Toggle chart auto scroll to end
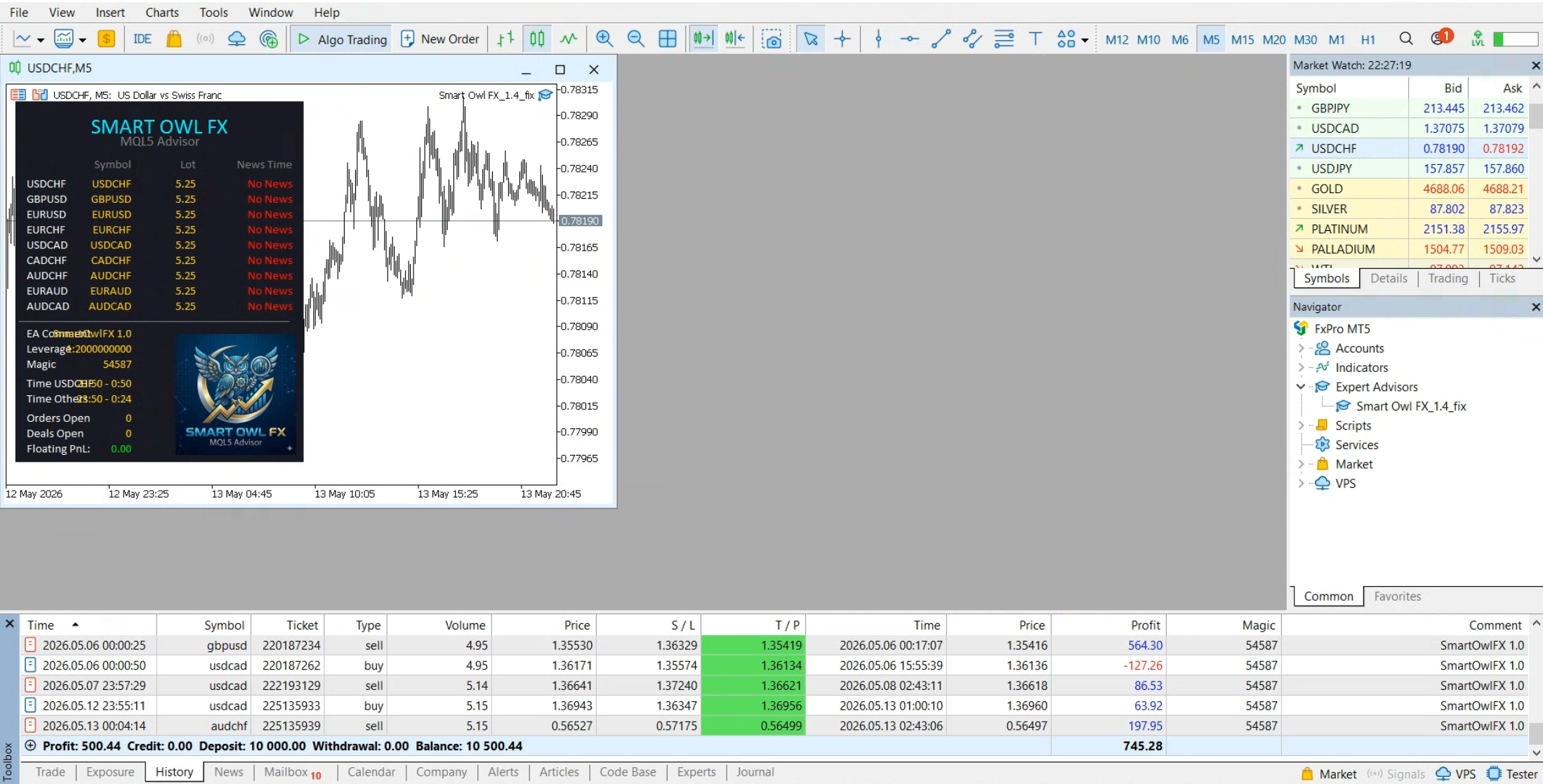 point(703,39)
